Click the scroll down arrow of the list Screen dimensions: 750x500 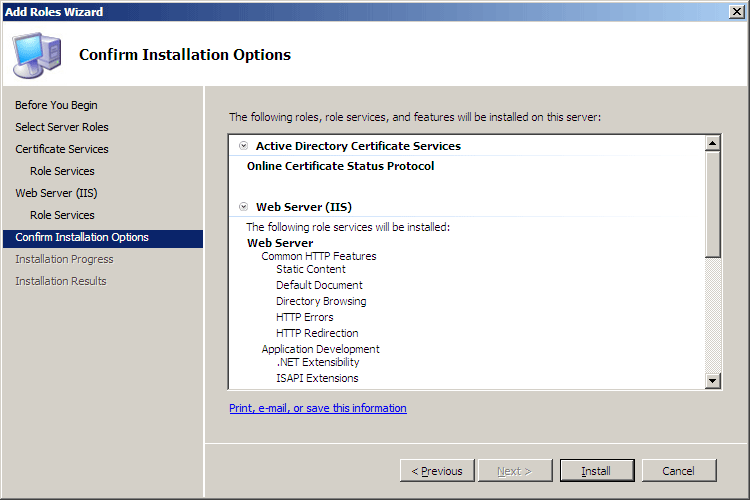point(713,381)
